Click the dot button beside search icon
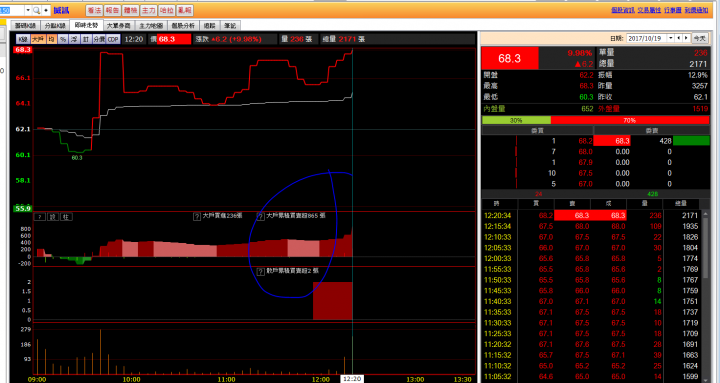Screen dimensions: 720x383 pyautogui.click(x=46, y=10)
